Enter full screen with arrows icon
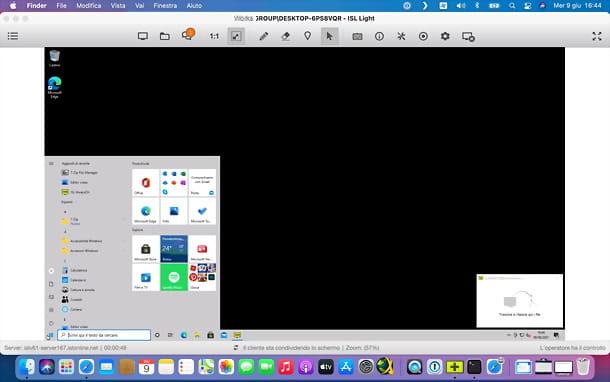This screenshot has width=610, height=382. click(x=597, y=36)
